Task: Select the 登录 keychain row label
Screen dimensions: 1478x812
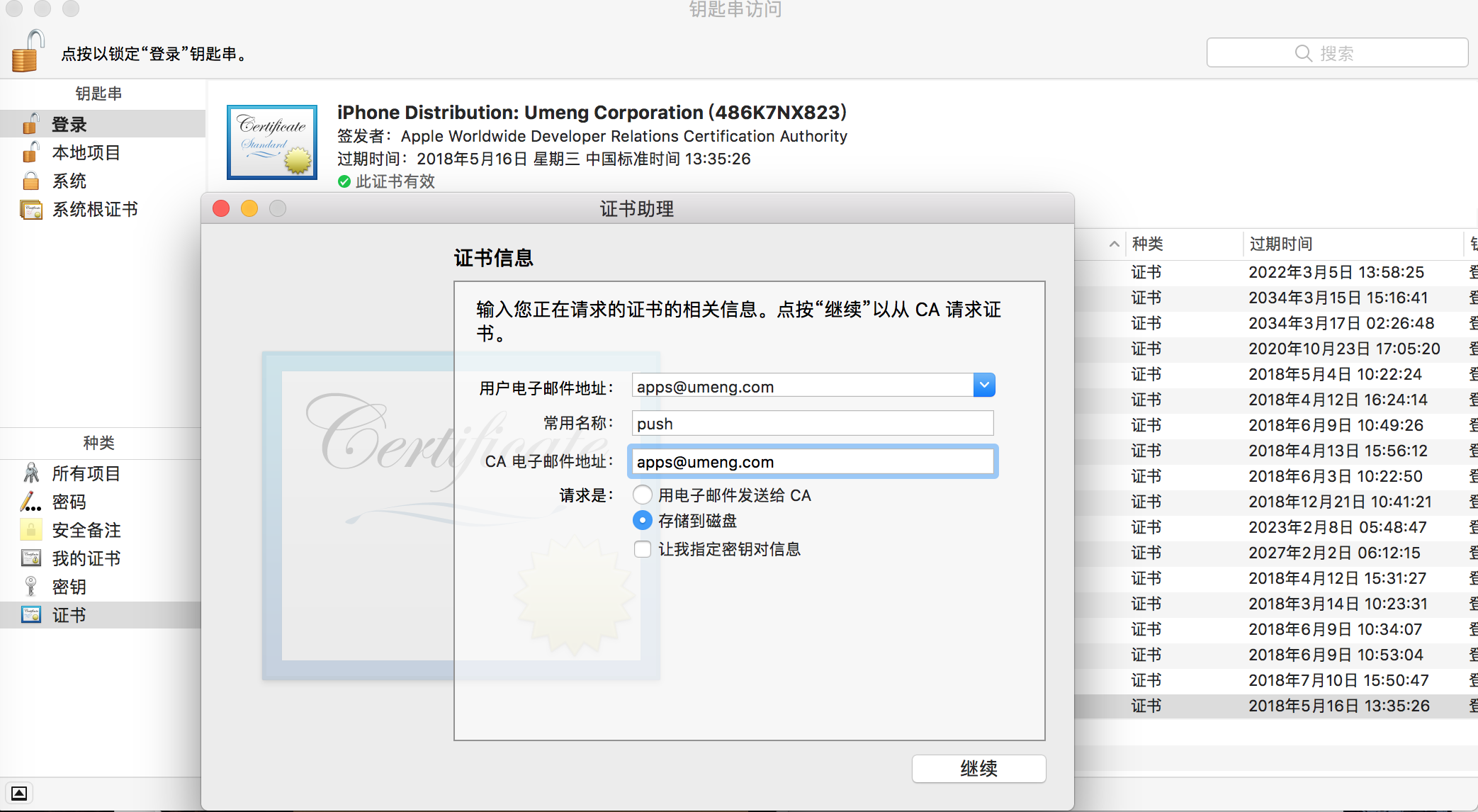Action: point(69,124)
